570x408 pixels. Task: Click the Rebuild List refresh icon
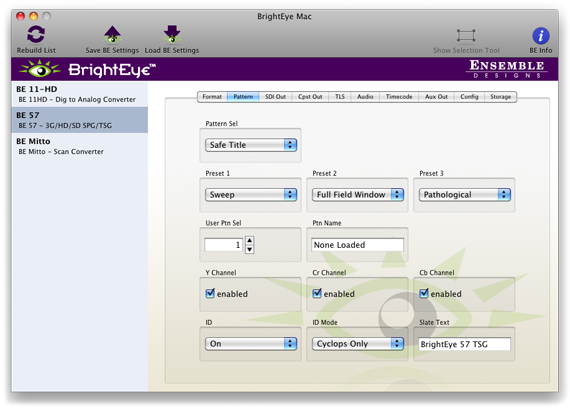36,34
